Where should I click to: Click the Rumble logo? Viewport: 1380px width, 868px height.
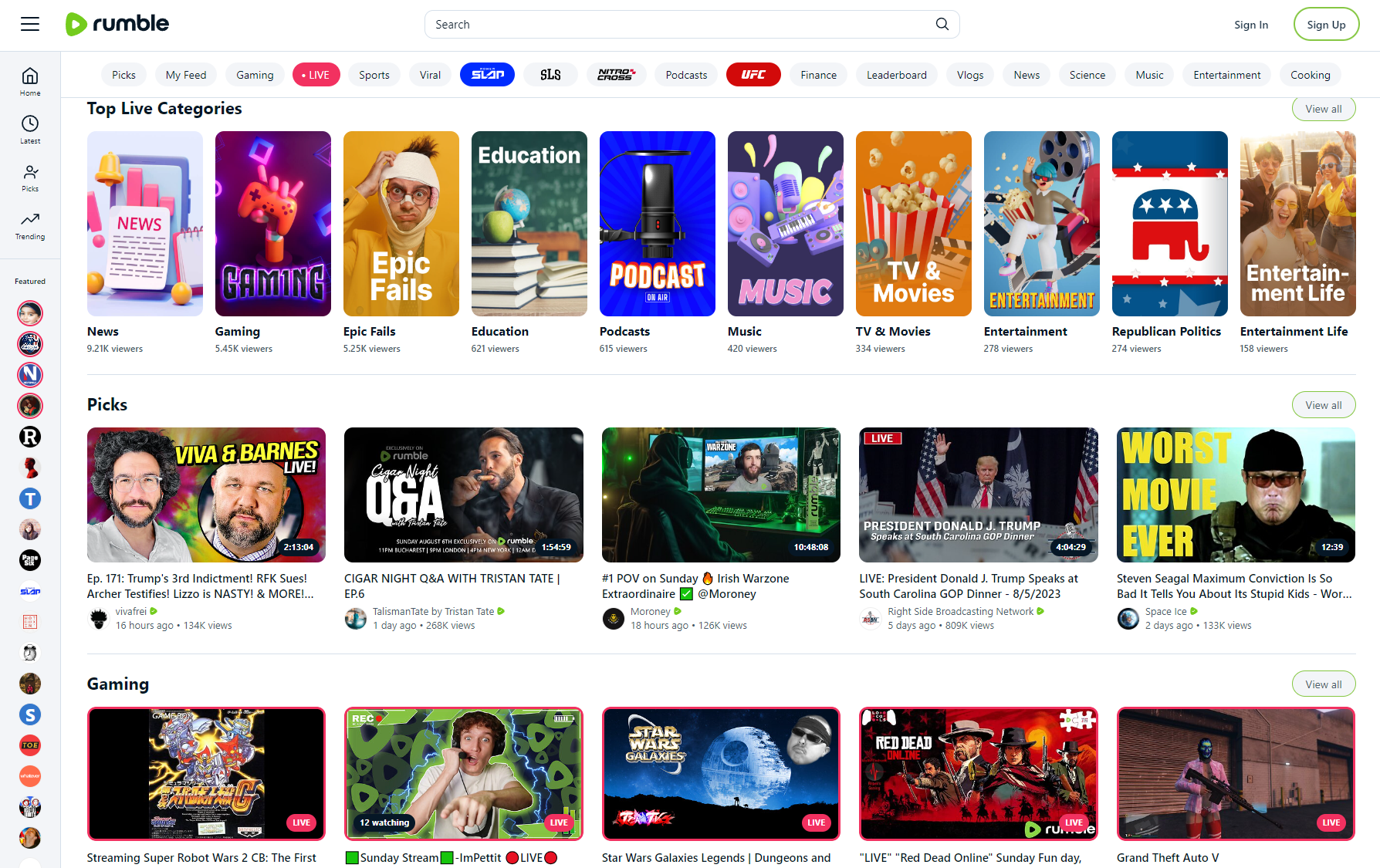point(116,24)
